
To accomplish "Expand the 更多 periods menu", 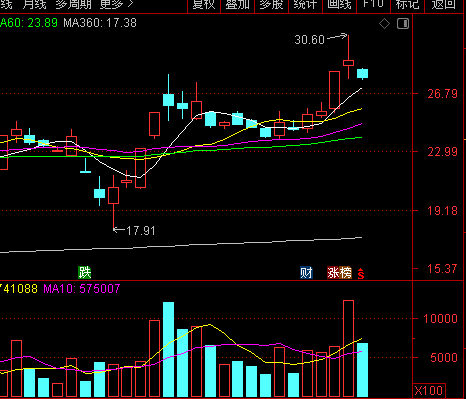I will coord(117,4).
